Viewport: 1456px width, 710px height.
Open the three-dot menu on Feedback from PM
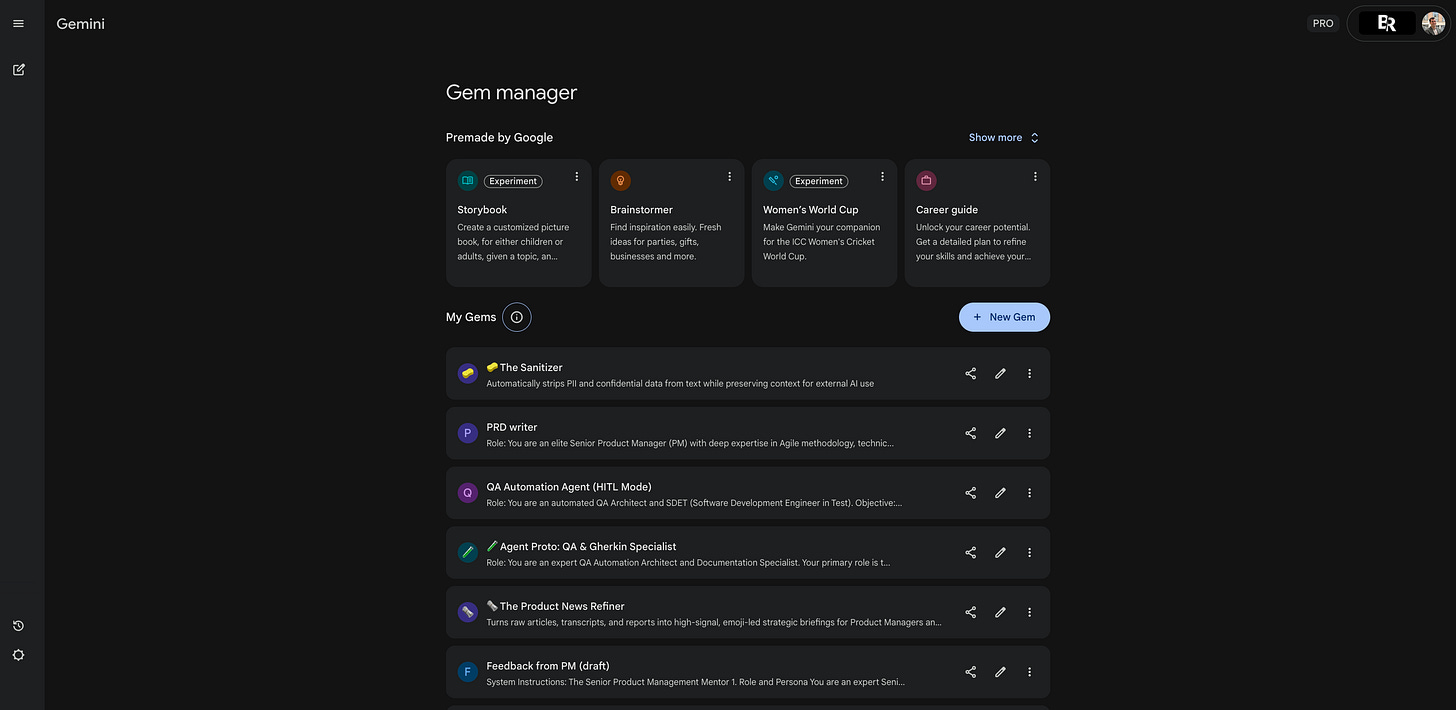point(1029,672)
